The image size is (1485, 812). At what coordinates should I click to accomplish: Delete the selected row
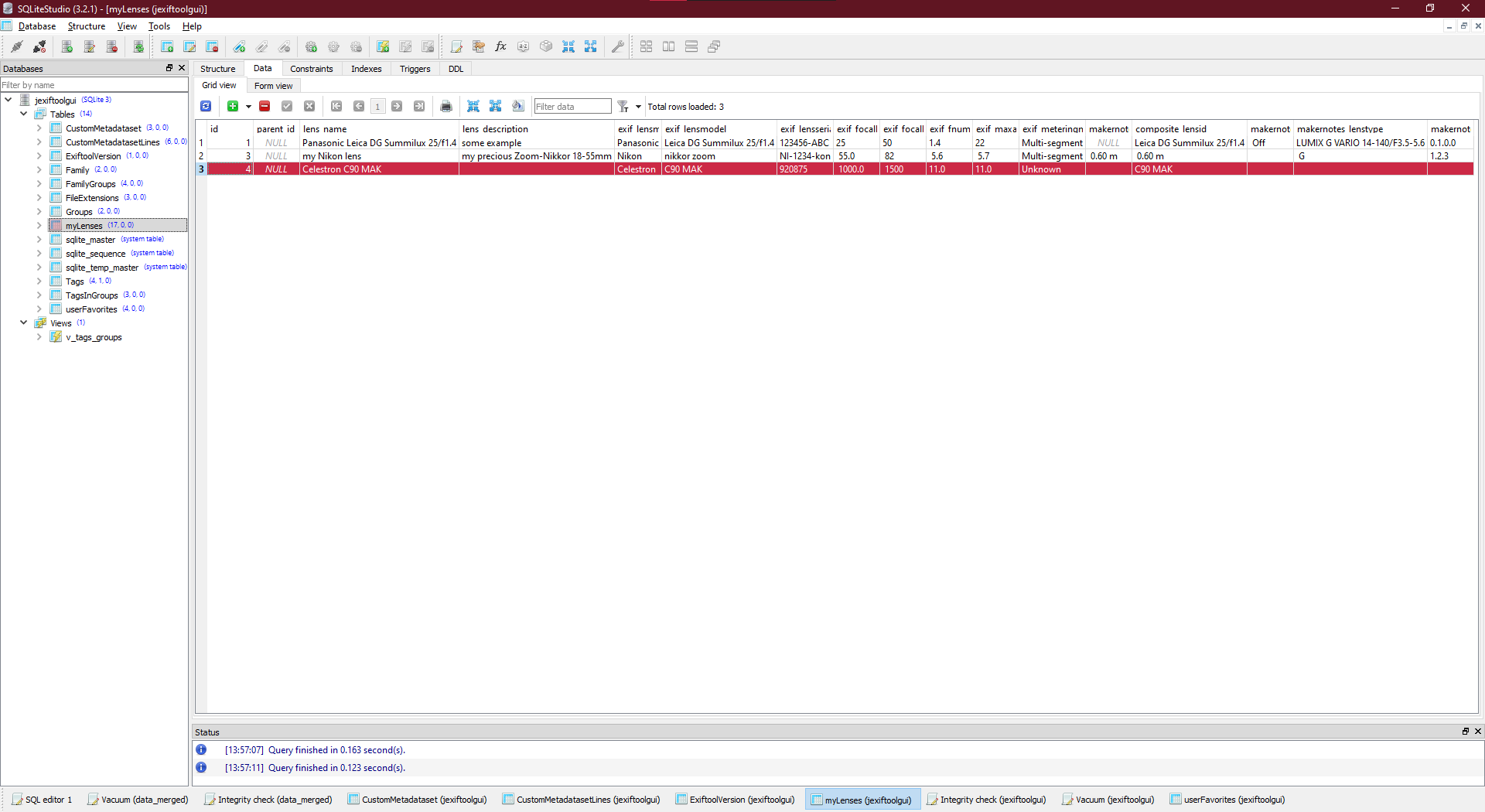264,106
